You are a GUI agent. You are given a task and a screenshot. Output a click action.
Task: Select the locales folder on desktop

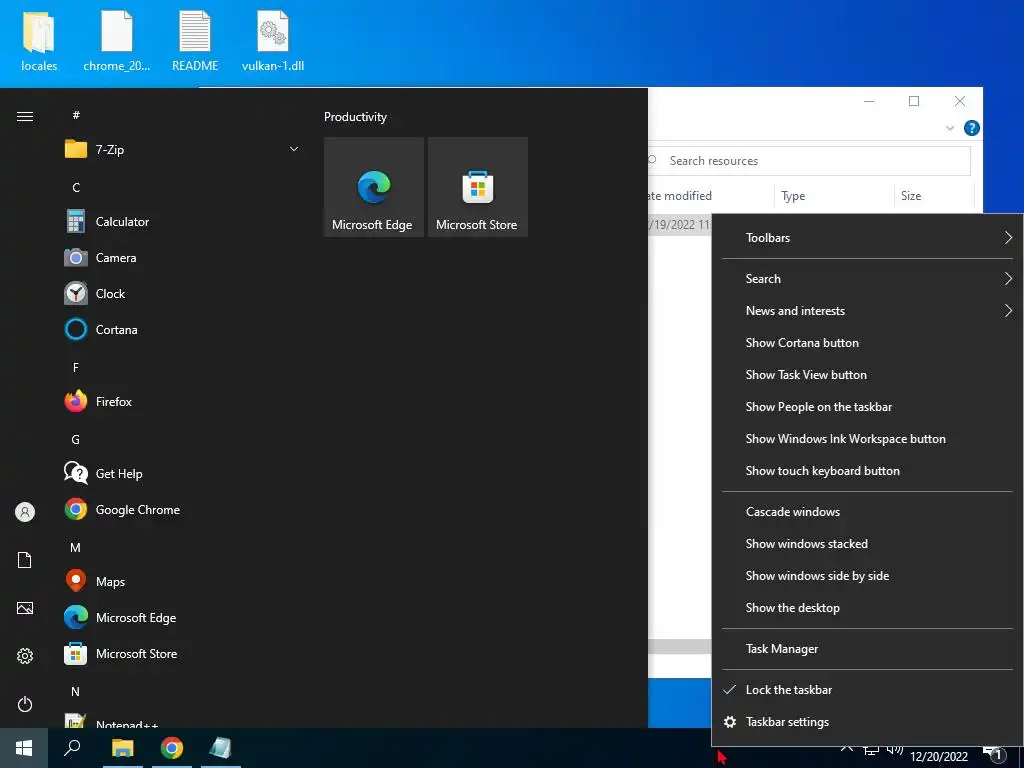pos(39,40)
